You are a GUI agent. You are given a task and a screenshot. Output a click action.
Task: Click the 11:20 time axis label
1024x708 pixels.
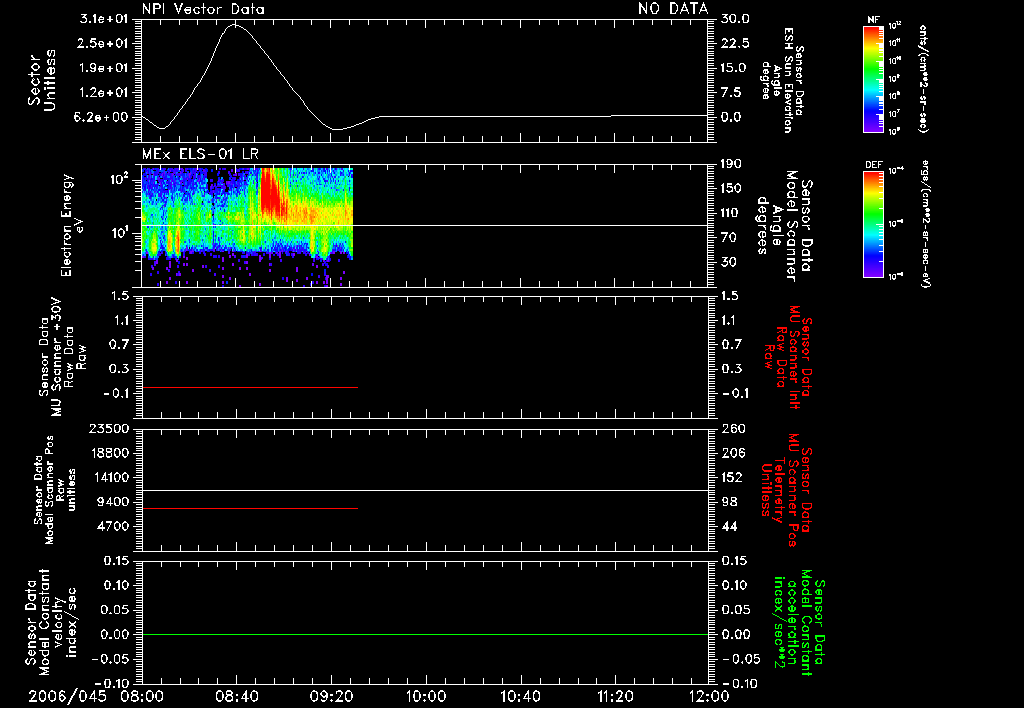coord(615,697)
